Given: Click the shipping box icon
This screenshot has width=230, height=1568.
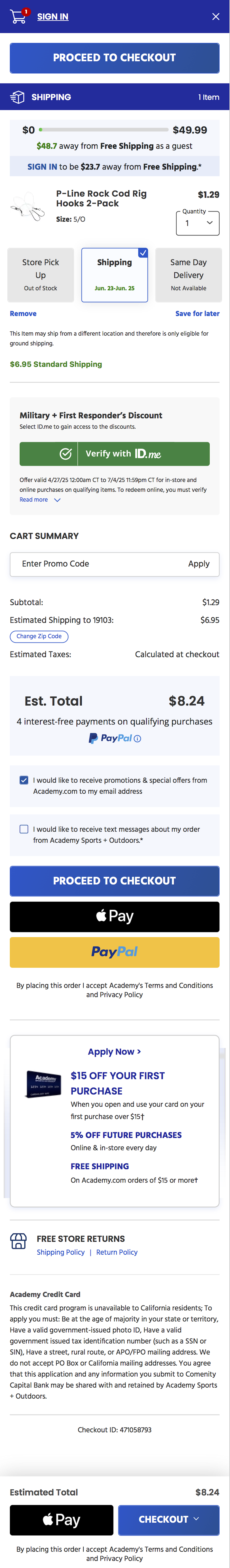Looking at the screenshot, I should click(x=18, y=97).
